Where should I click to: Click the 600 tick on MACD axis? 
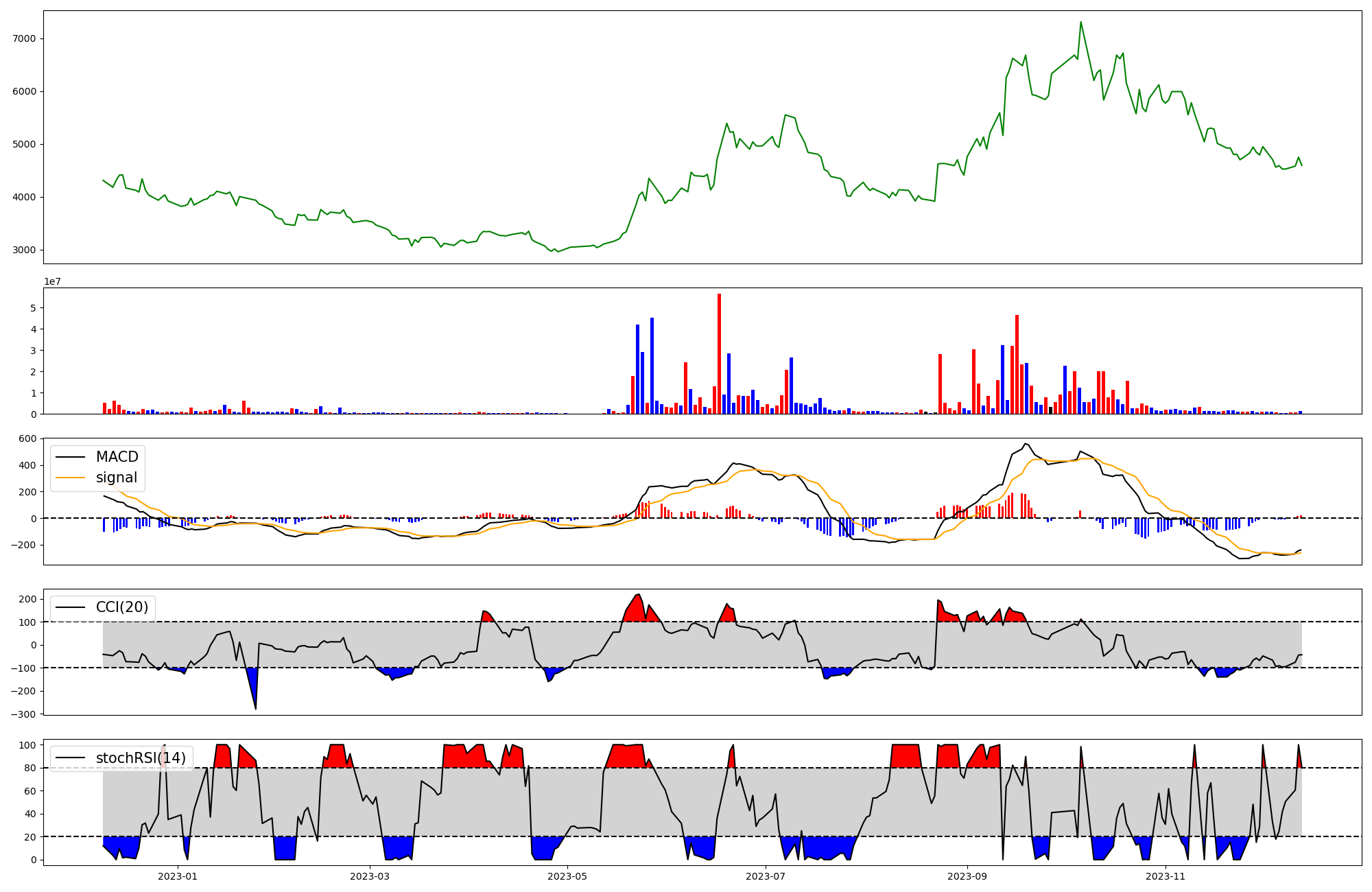27,438
